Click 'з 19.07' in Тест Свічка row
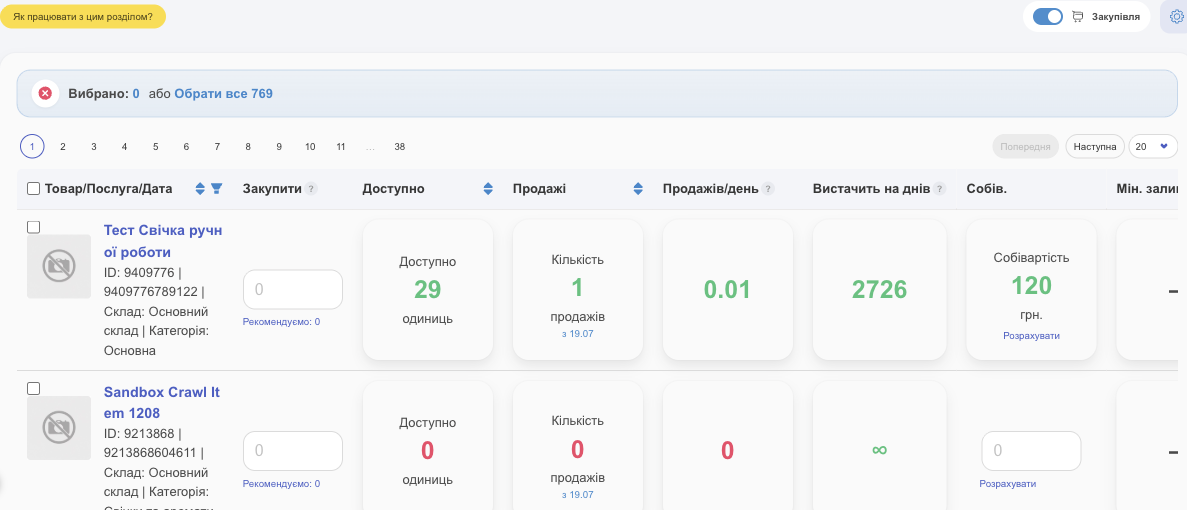The height and width of the screenshot is (510, 1187). (578, 334)
